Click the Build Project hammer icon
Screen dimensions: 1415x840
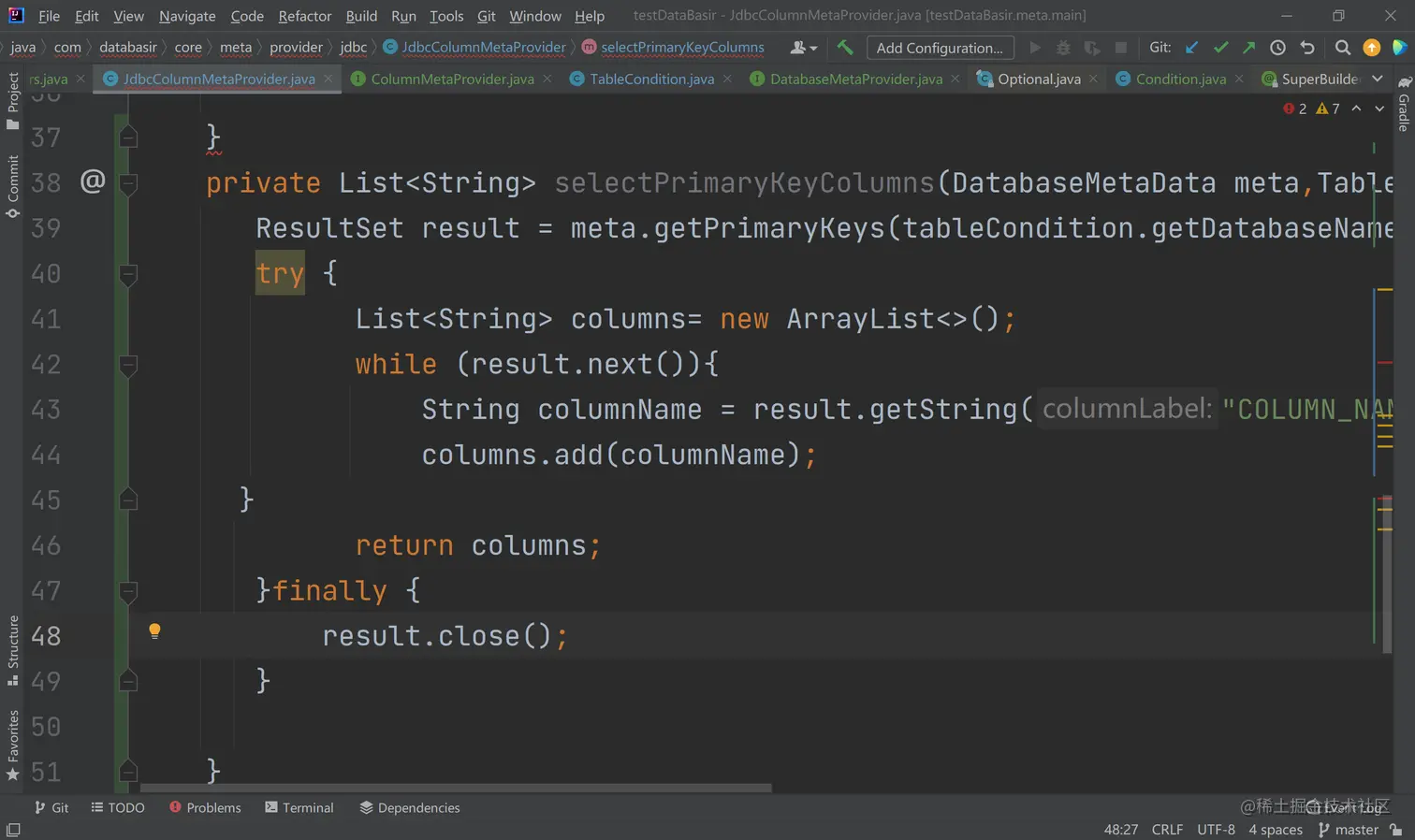pos(845,48)
